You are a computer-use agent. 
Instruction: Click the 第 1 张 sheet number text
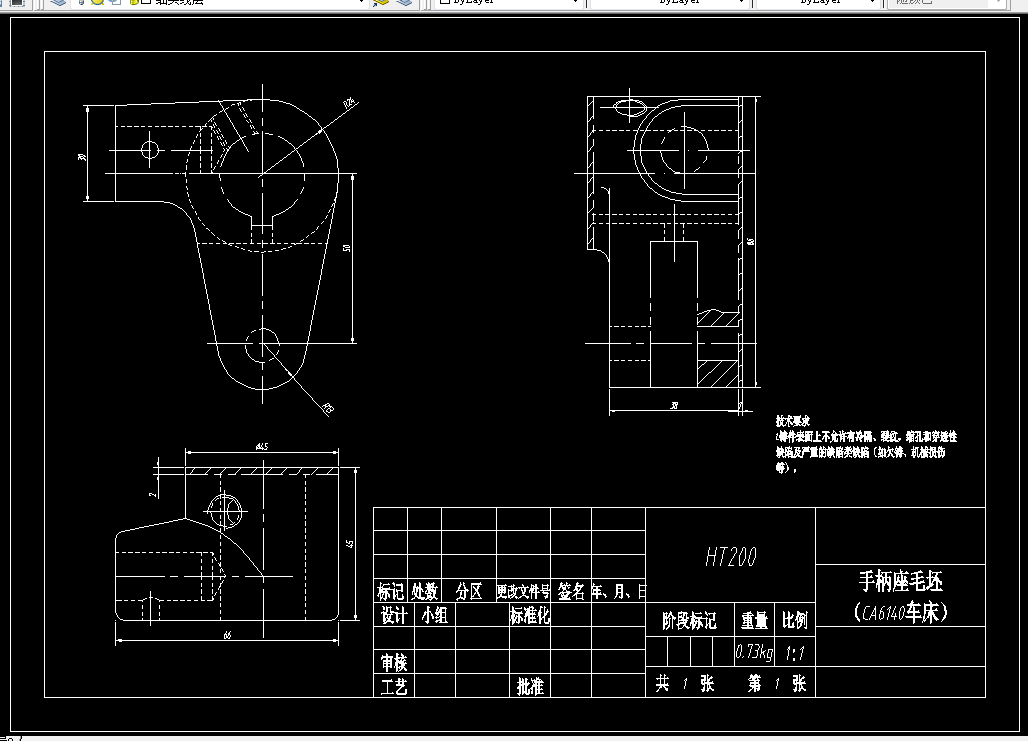coord(777,684)
